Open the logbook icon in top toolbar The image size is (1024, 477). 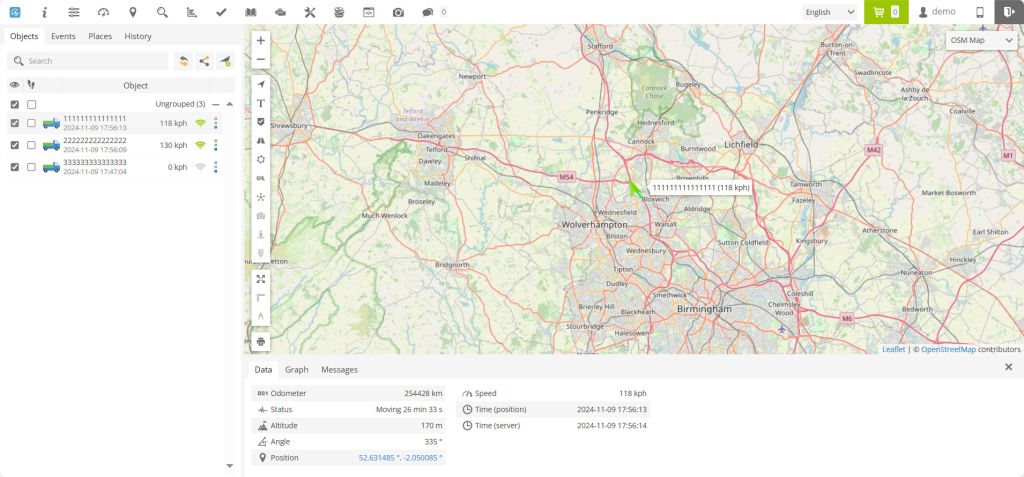(251, 12)
